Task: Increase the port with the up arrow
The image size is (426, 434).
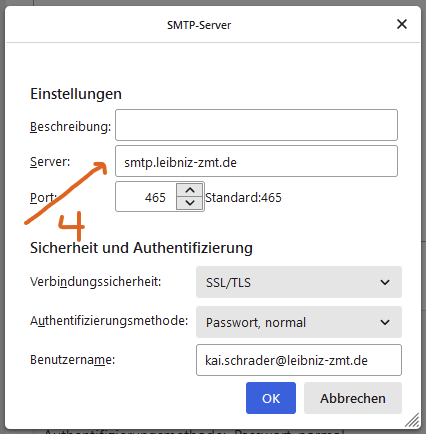Action: pos(190,190)
